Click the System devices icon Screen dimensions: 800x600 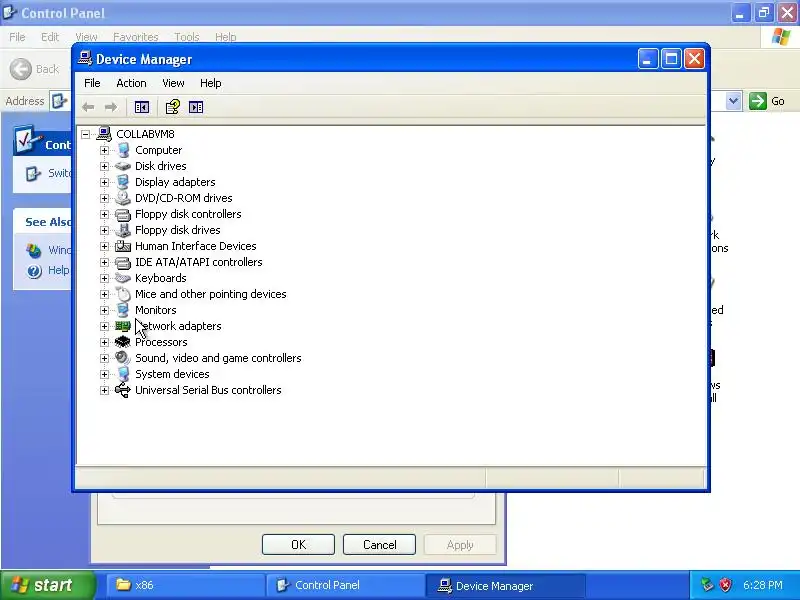coord(123,374)
